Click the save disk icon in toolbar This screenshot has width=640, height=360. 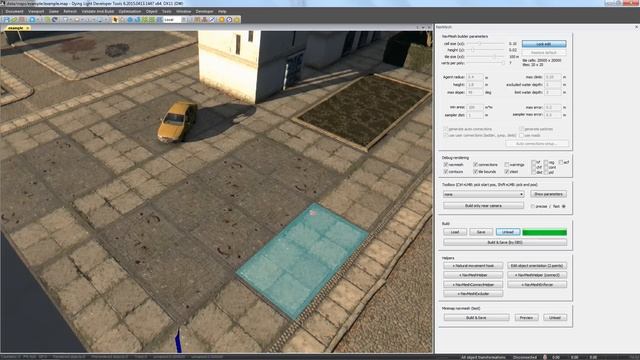(x=7, y=20)
